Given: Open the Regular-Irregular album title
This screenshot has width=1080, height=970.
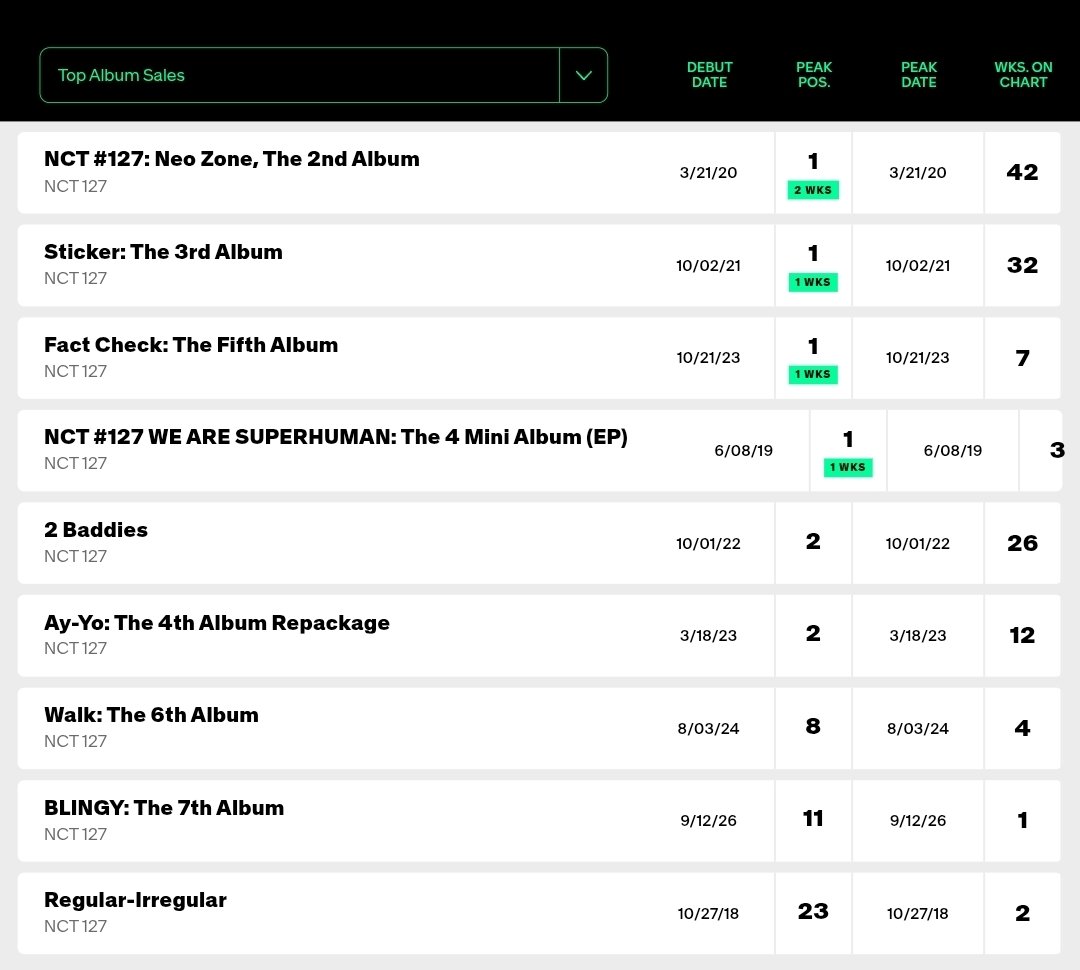Looking at the screenshot, I should pyautogui.click(x=135, y=900).
